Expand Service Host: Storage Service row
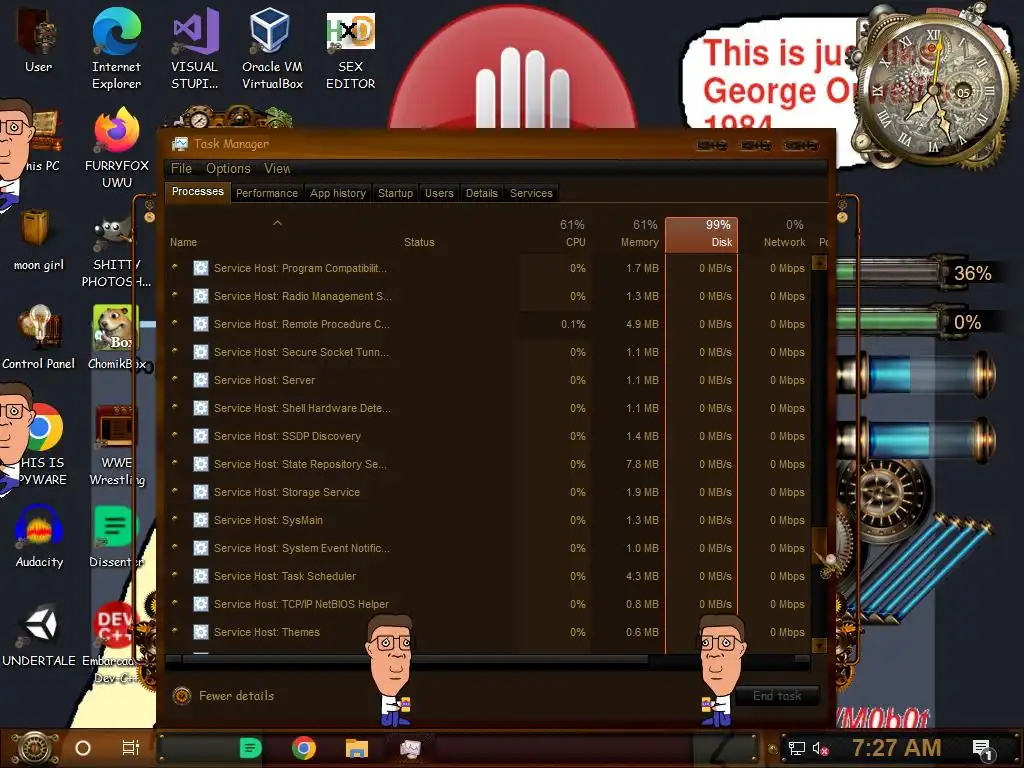 pyautogui.click(x=175, y=492)
